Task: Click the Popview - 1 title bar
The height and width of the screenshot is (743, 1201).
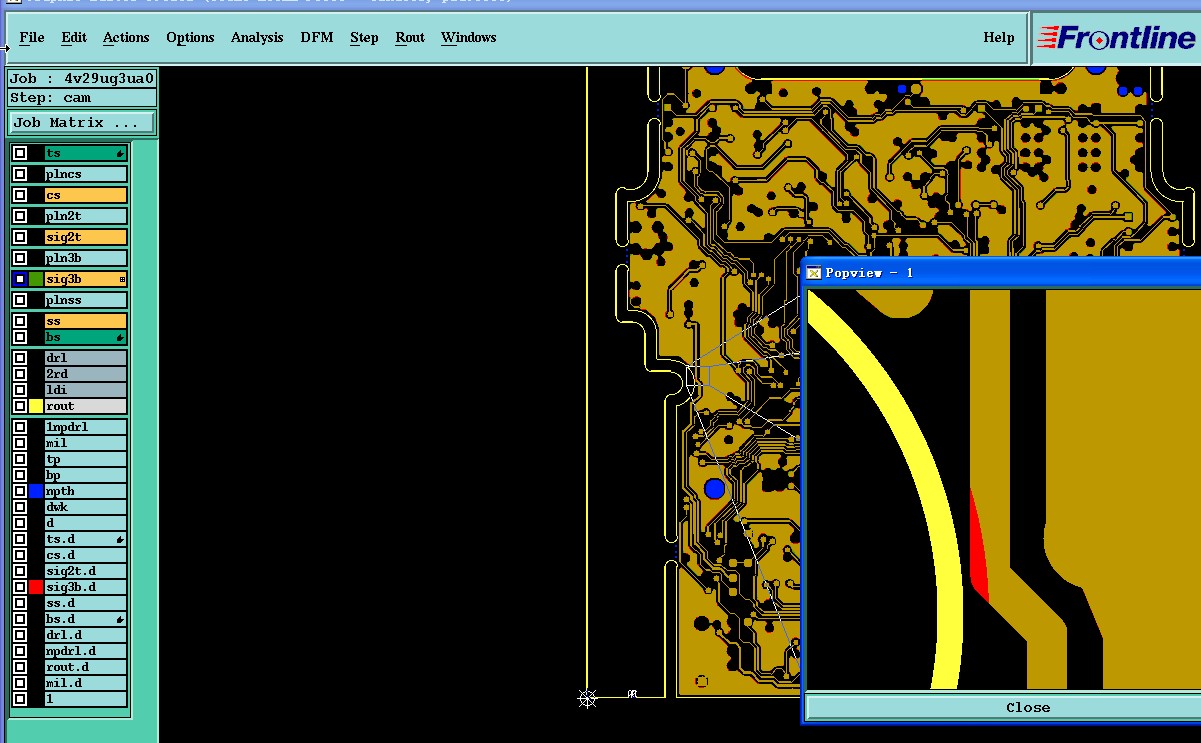Action: (1003, 273)
